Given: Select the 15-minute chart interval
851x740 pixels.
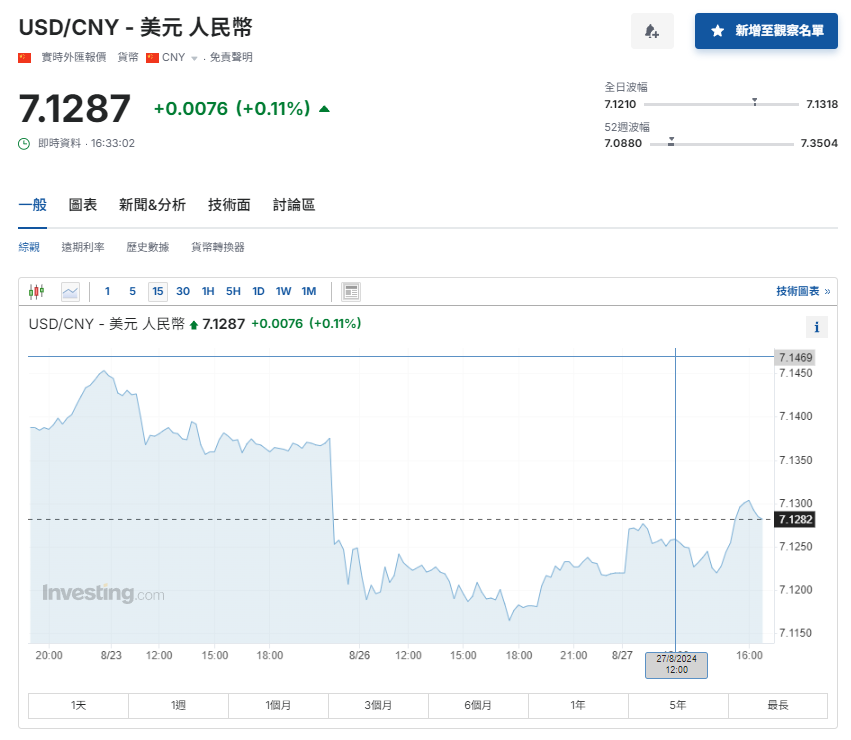Looking at the screenshot, I should click(x=157, y=292).
